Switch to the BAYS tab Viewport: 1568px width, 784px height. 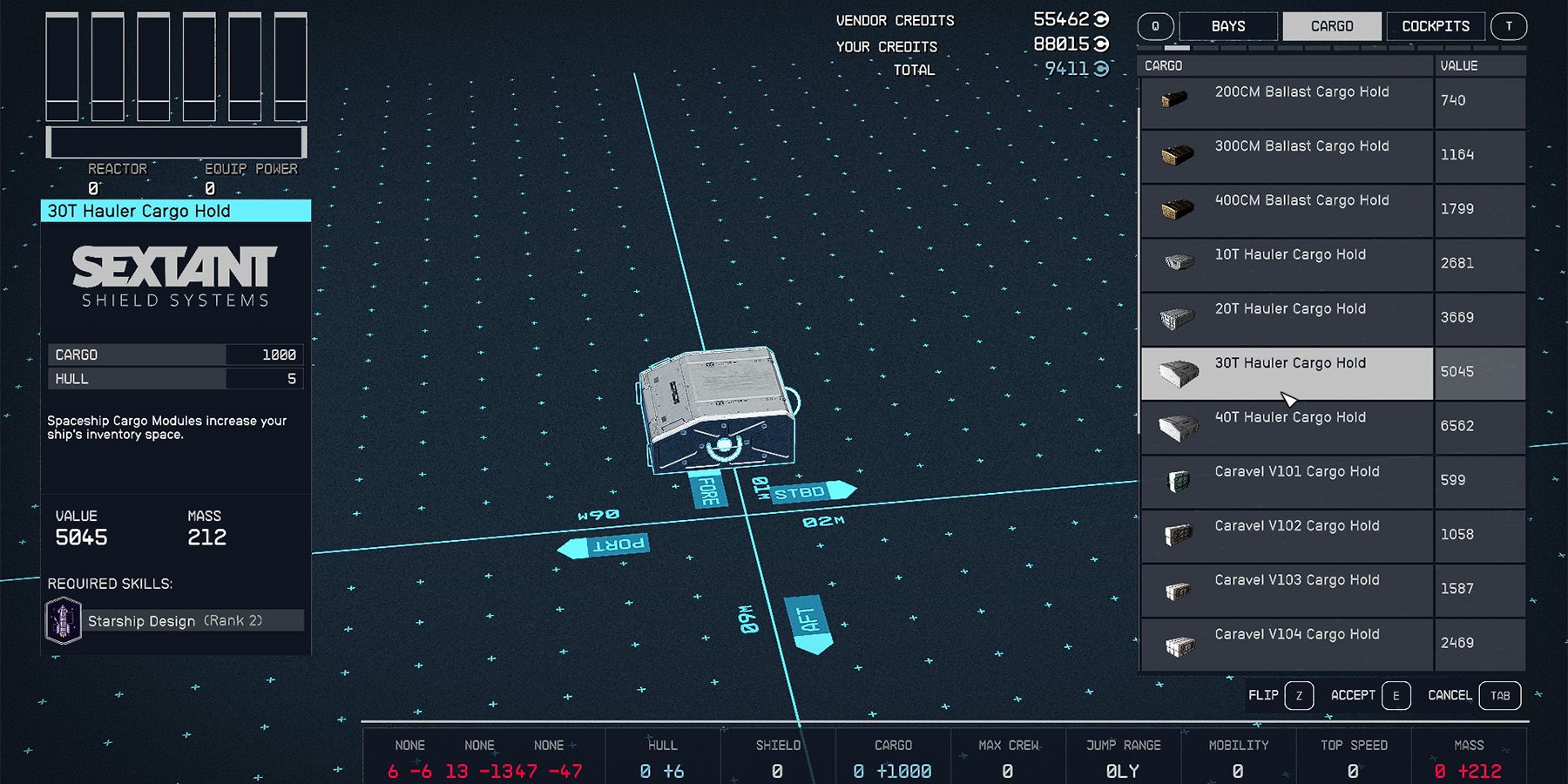[x=1229, y=26]
